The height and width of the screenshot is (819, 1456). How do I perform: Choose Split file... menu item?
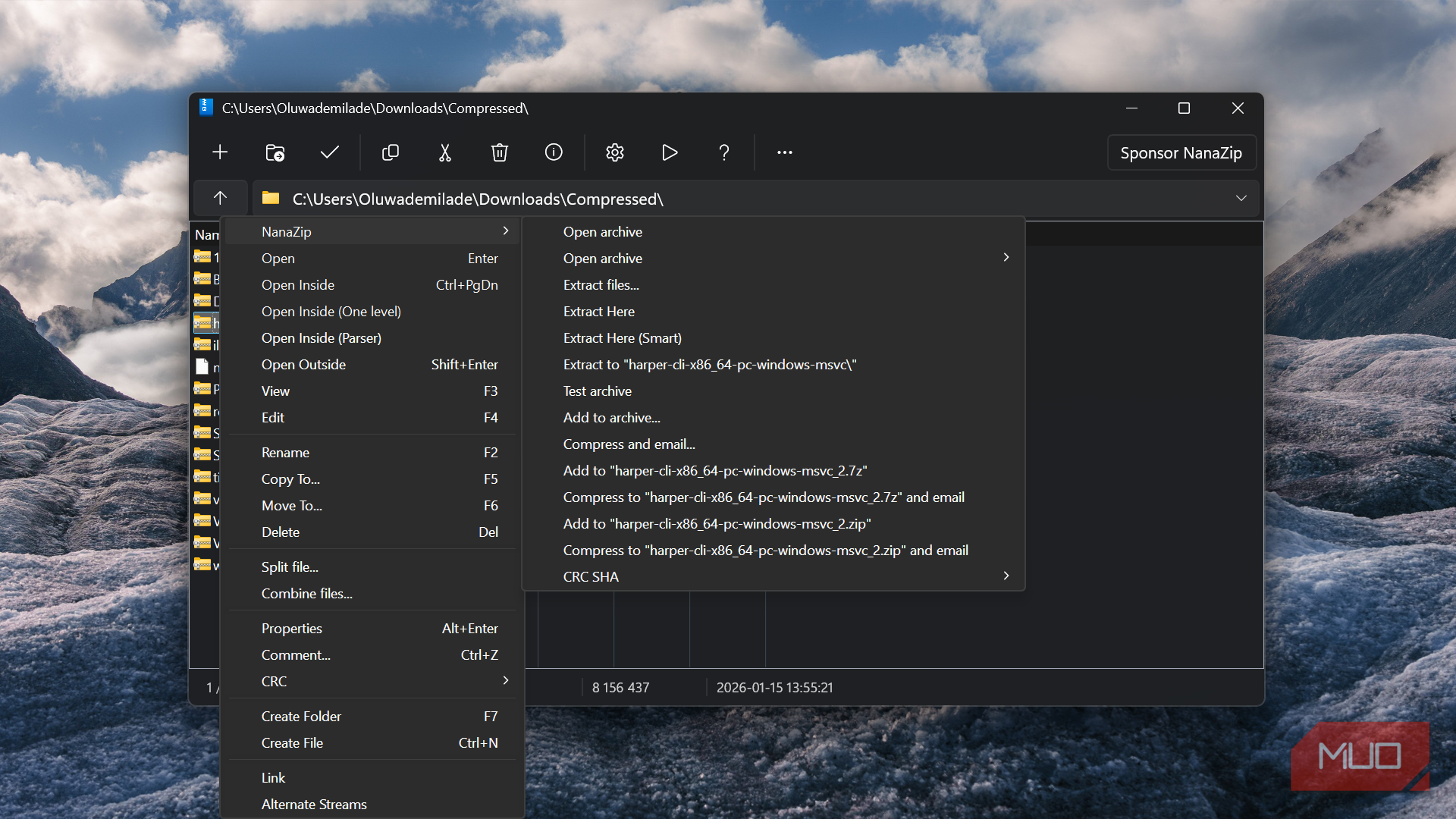pyautogui.click(x=372, y=567)
